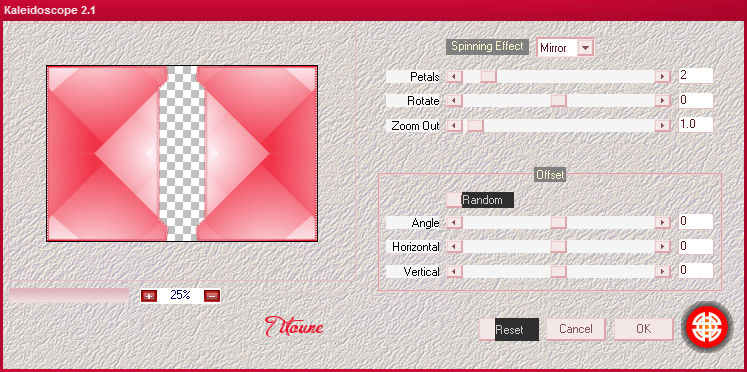
Task: Click Zoom Out slider left arrow
Action: [x=454, y=125]
